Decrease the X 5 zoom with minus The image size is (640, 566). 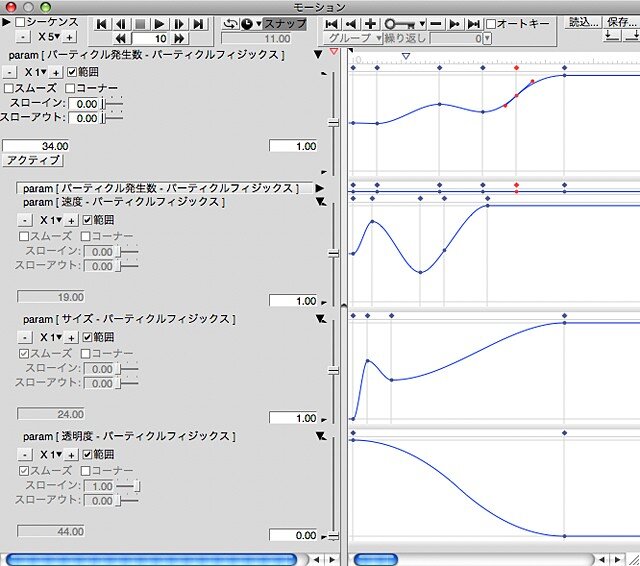(x=23, y=37)
